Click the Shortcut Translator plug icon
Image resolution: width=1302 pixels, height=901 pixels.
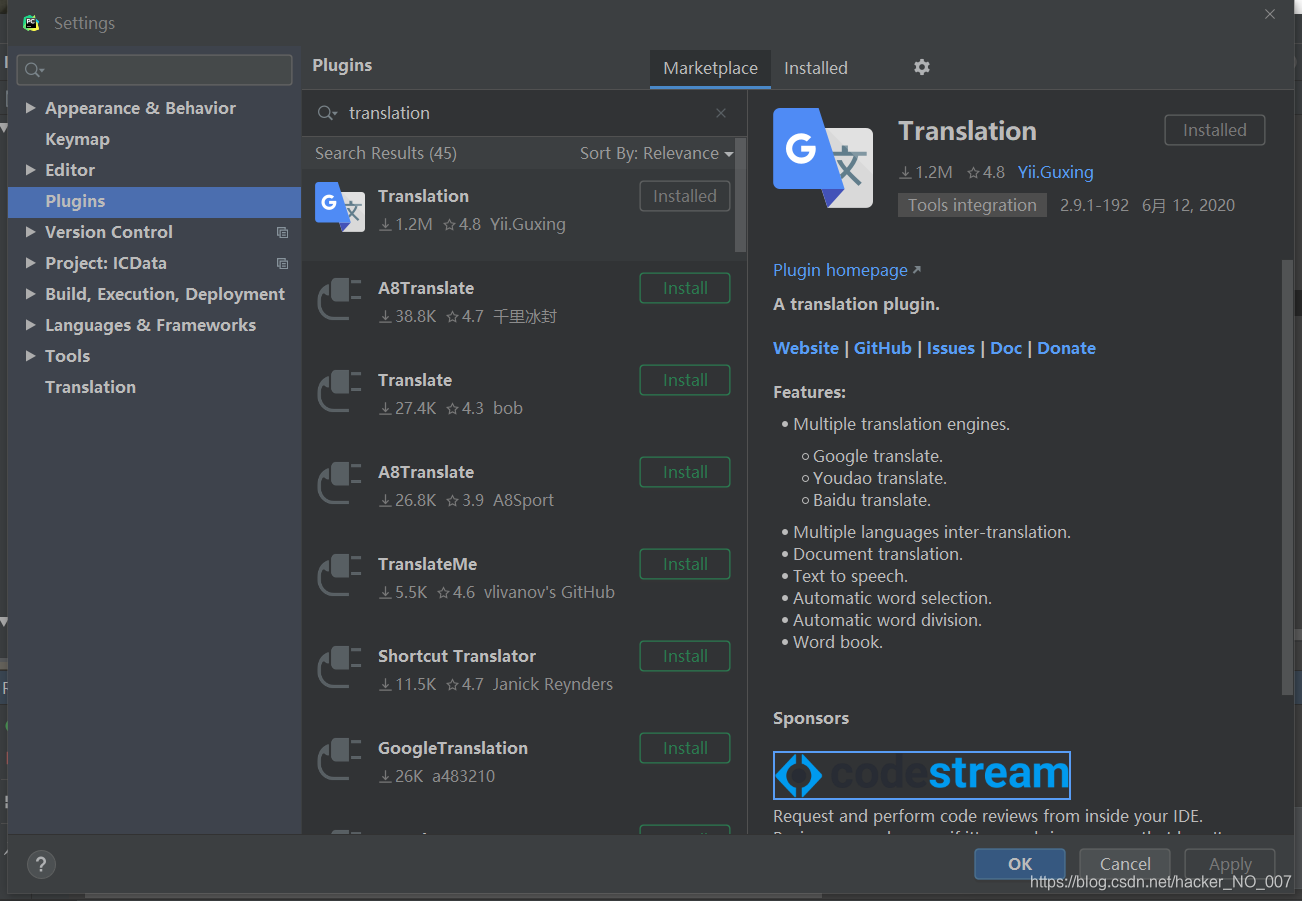(340, 667)
